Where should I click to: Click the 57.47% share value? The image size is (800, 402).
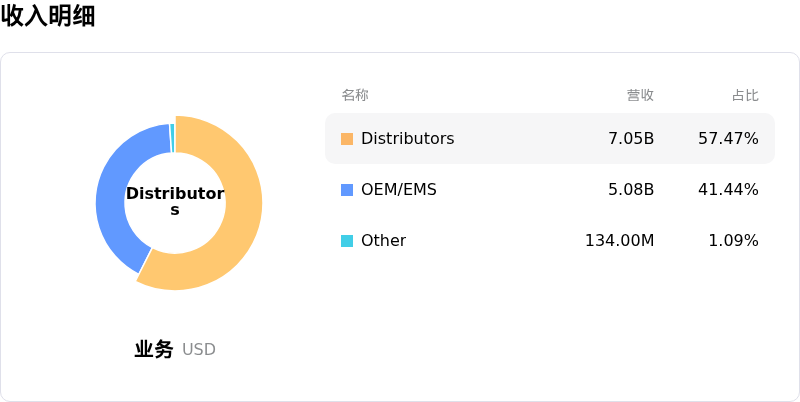(728, 139)
